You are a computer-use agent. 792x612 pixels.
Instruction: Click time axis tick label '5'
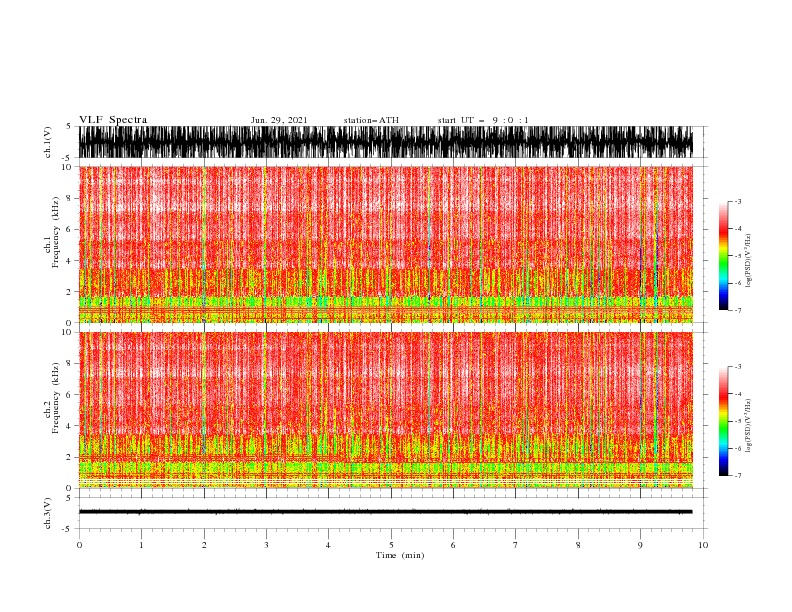click(391, 545)
